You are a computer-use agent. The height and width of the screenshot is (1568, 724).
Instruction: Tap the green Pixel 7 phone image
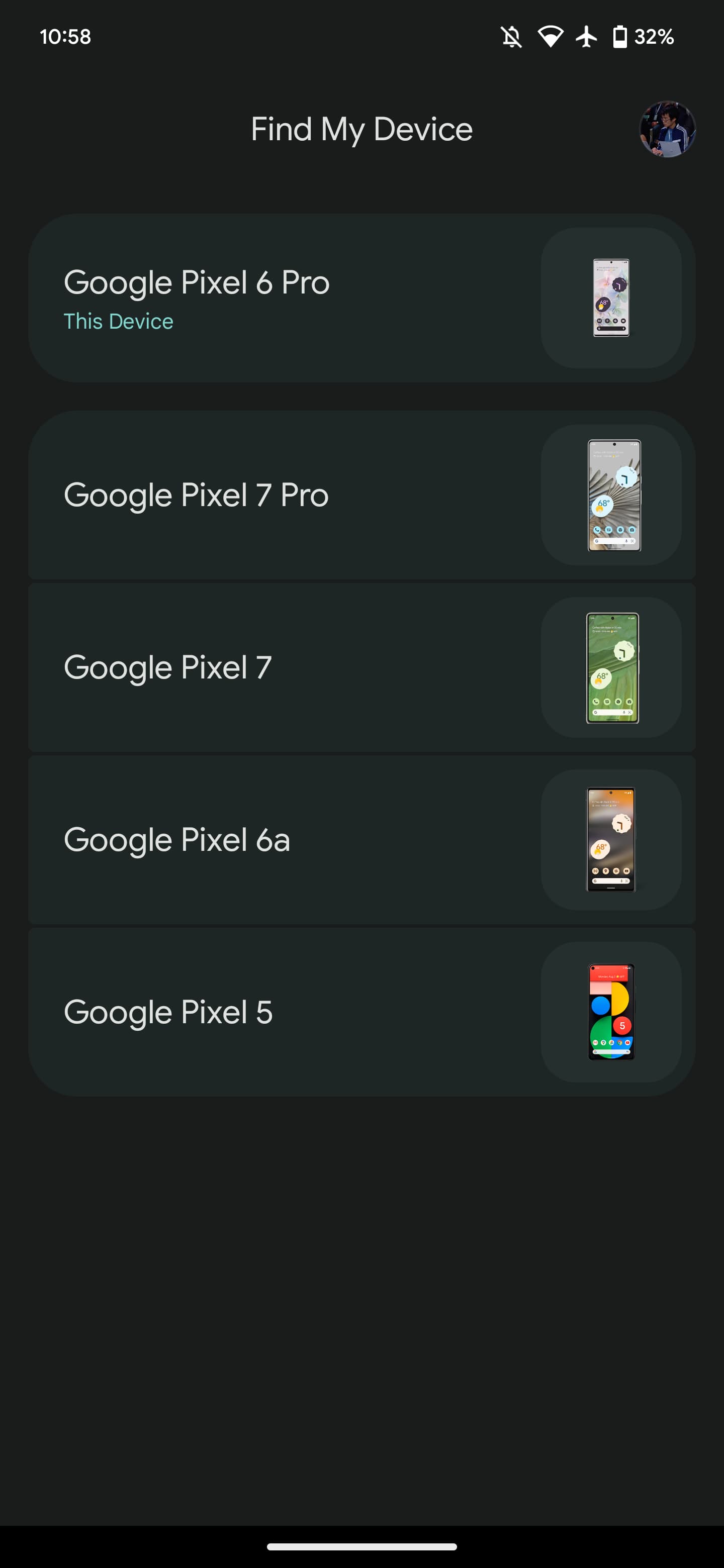pyautogui.click(x=612, y=668)
